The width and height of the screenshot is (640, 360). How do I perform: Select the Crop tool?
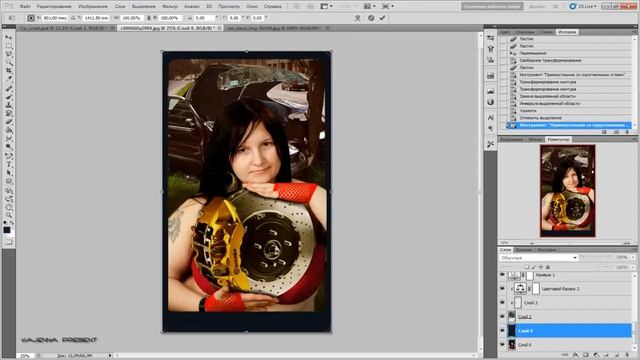pyautogui.click(x=9, y=71)
